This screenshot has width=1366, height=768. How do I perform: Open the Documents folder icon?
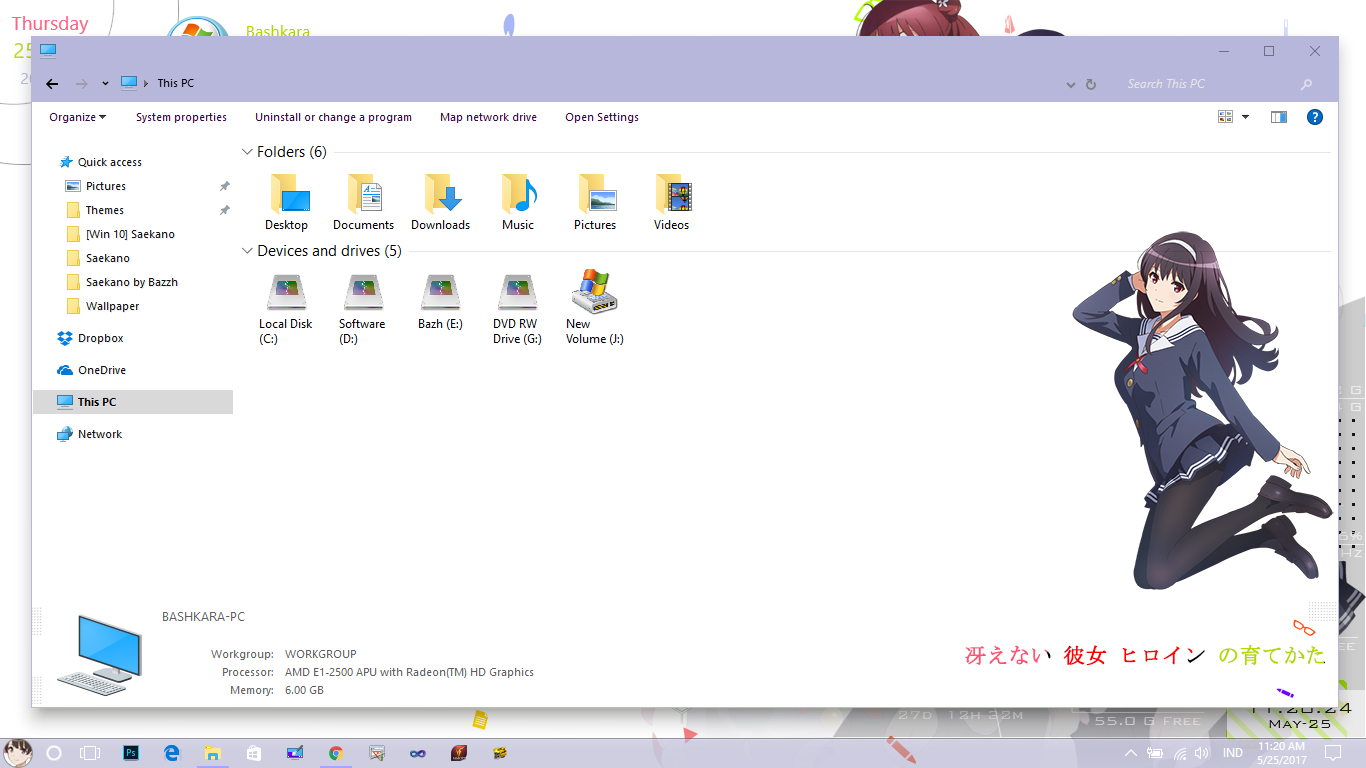click(364, 193)
